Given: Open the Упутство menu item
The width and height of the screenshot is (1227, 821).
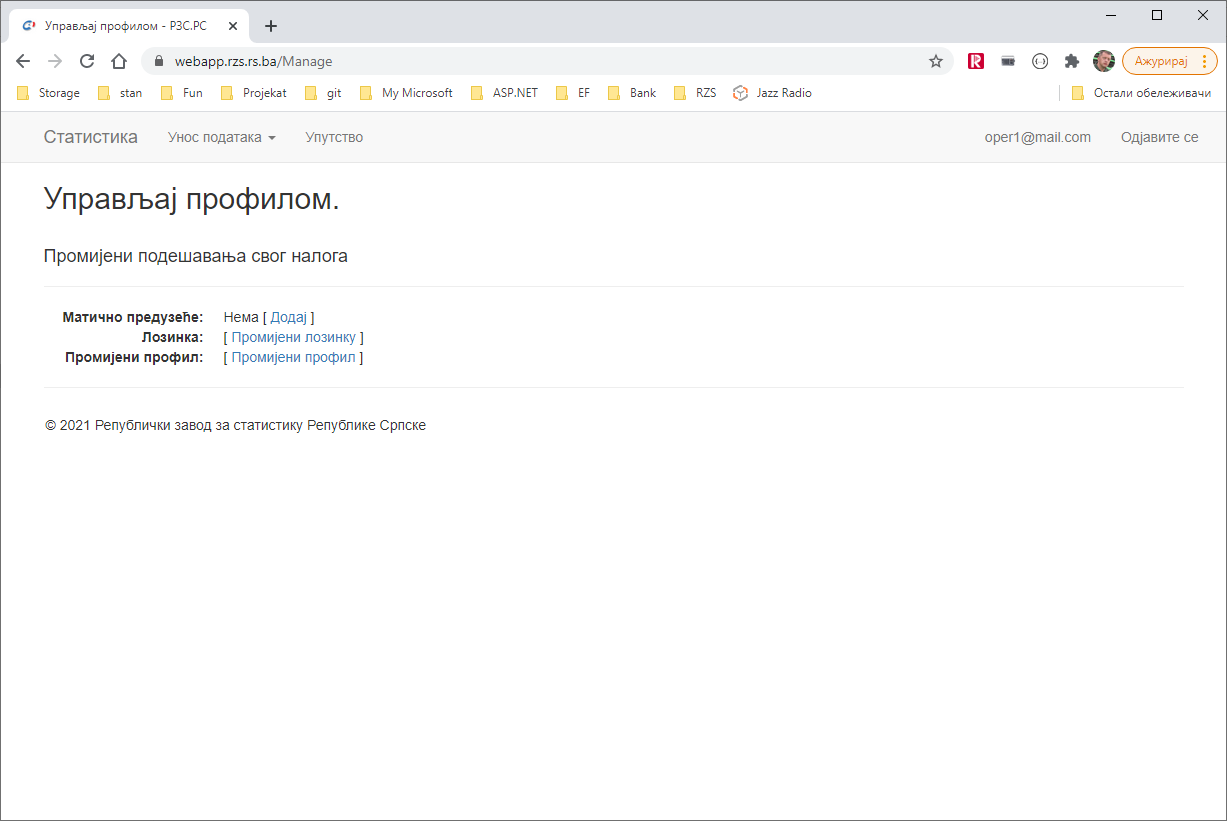Looking at the screenshot, I should click(x=334, y=137).
